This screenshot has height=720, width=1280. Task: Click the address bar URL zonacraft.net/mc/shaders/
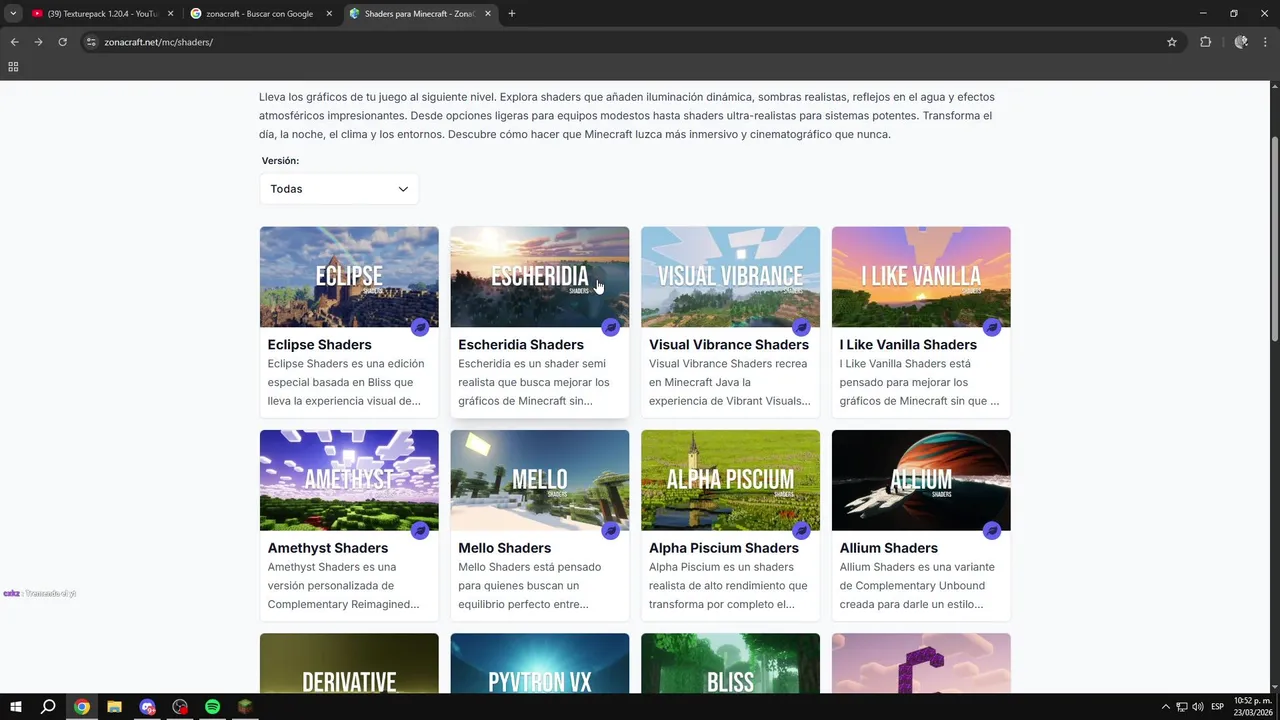click(159, 42)
